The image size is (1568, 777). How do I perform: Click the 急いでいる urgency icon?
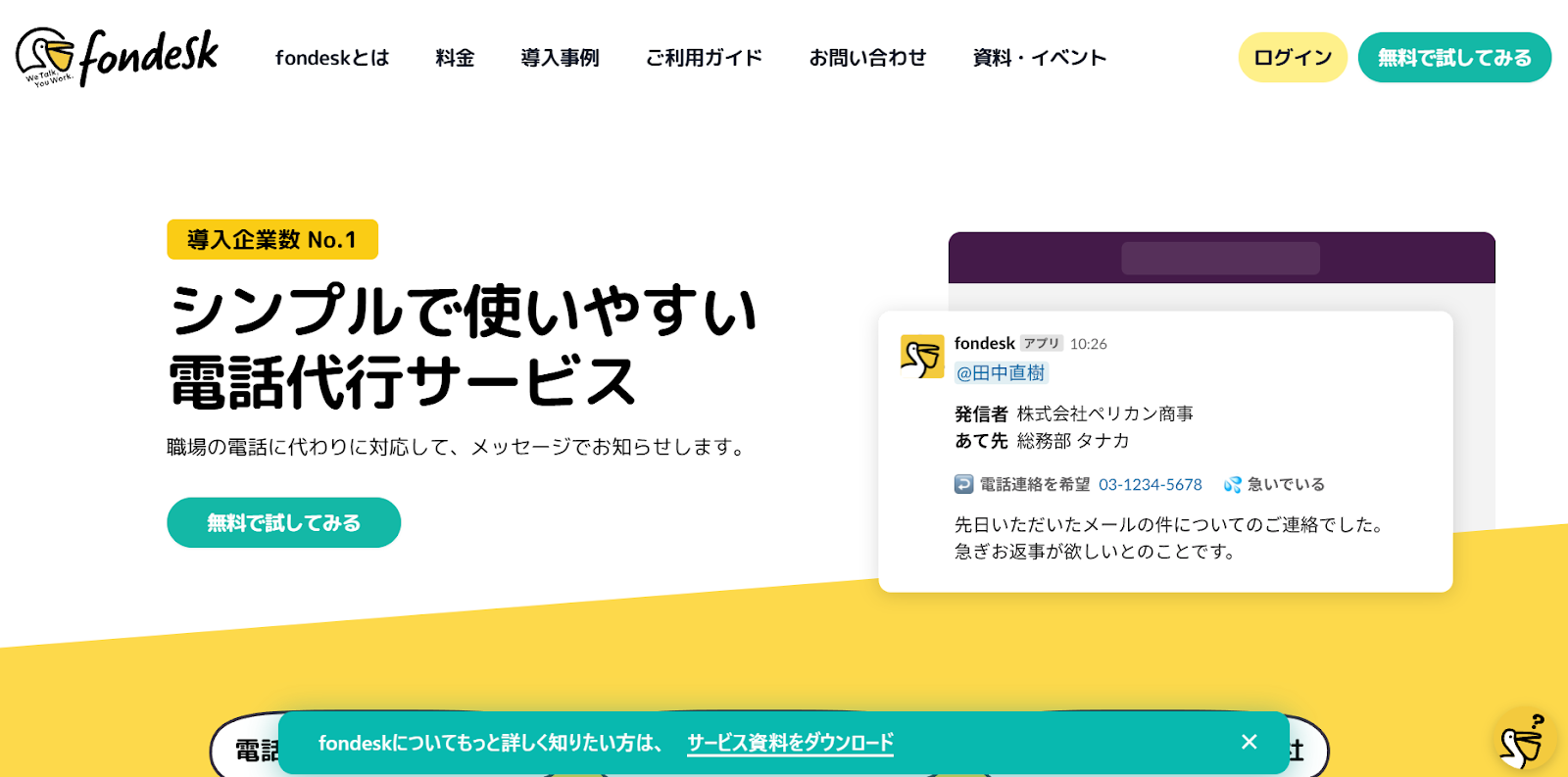[x=1232, y=484]
